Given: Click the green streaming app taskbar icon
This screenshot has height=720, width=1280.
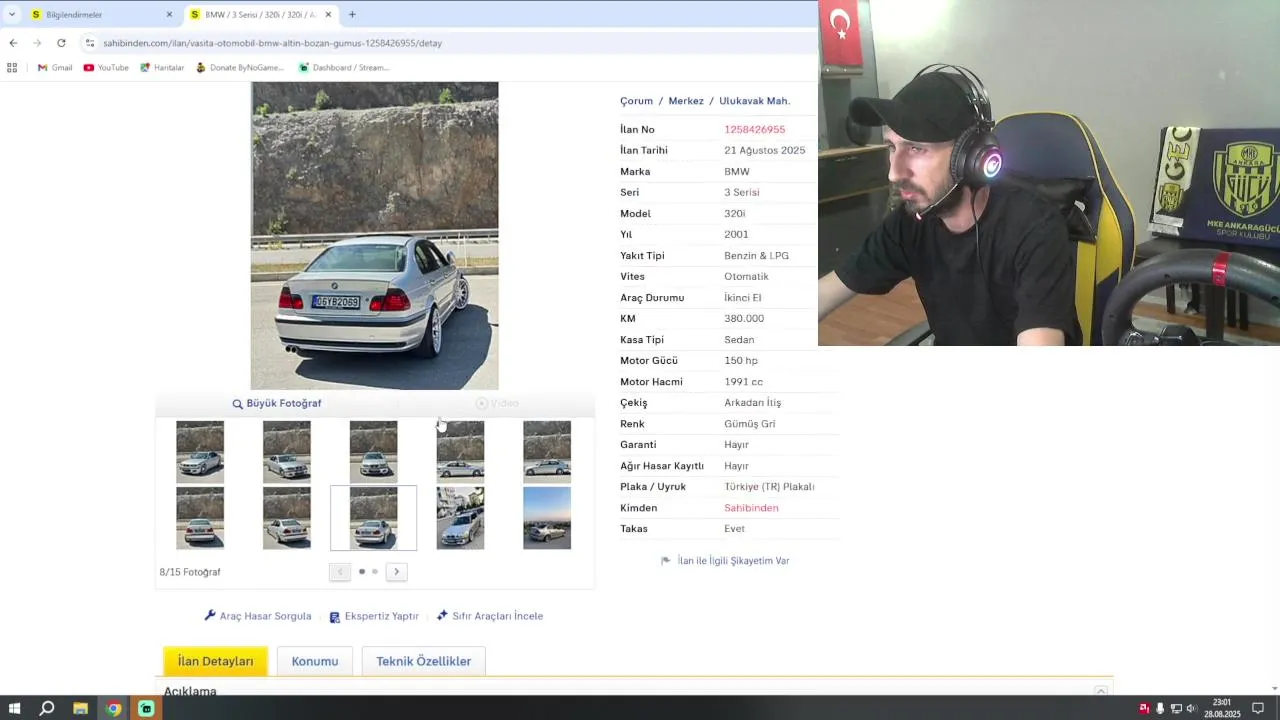Looking at the screenshot, I should pos(146,709).
